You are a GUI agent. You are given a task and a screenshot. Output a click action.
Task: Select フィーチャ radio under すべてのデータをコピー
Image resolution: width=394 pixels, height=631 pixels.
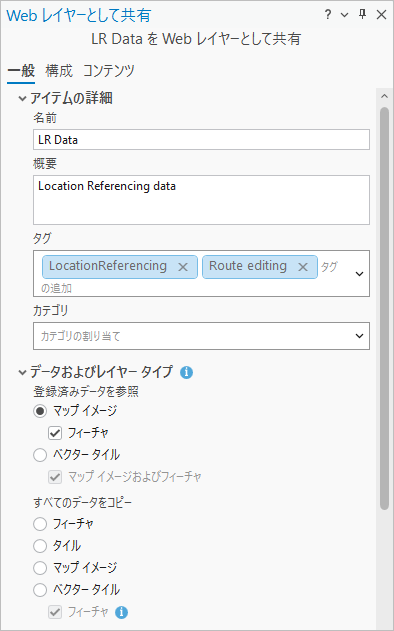40,524
